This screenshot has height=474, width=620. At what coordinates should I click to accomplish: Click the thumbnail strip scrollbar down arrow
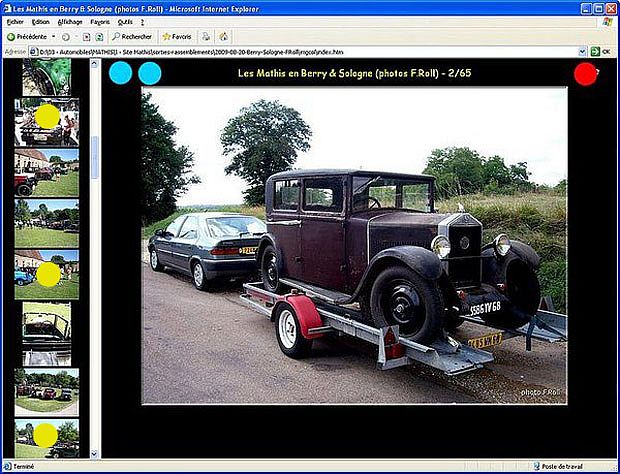pos(95,453)
